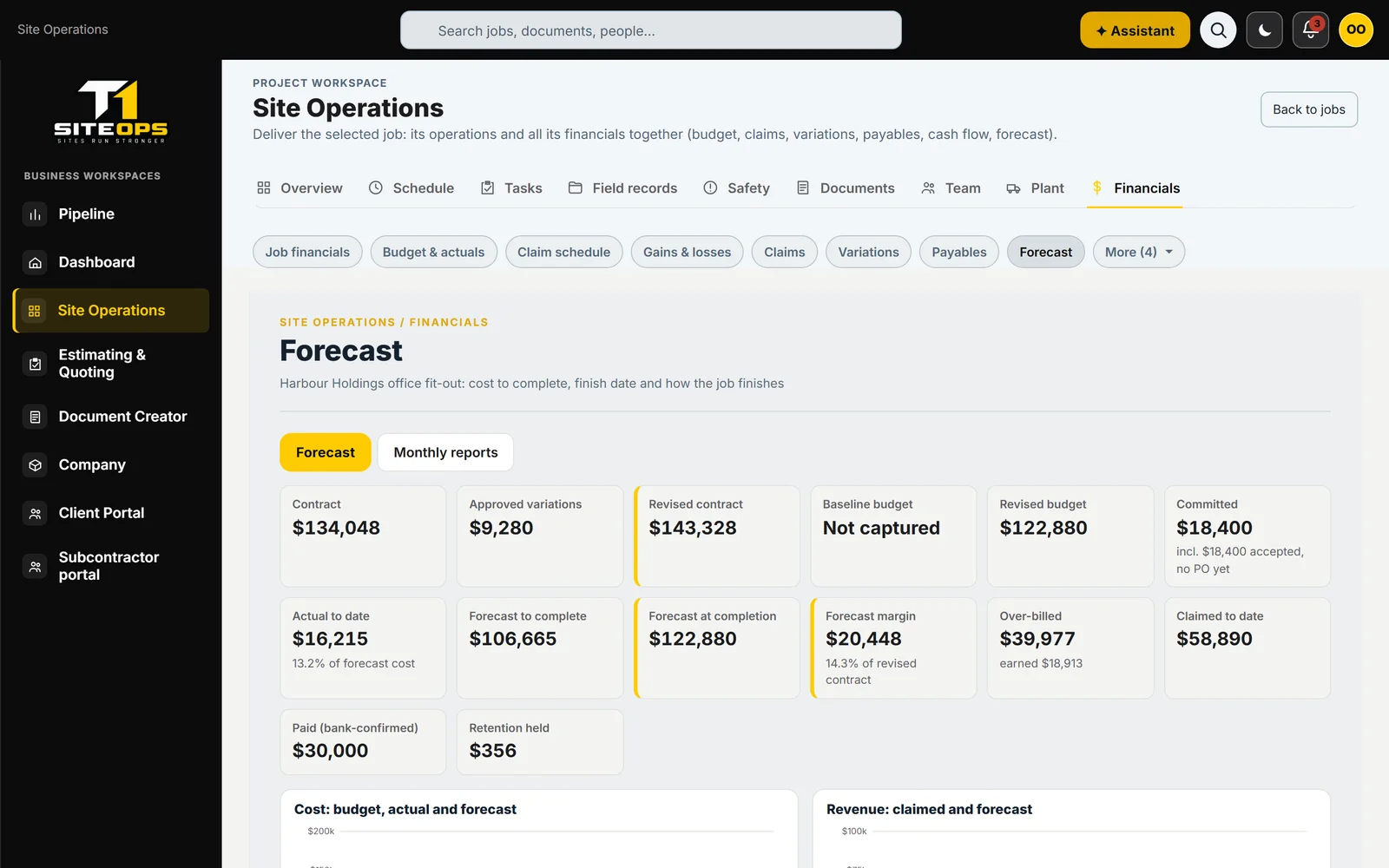Open the Tasks tab
1389x868 pixels.
pyautogui.click(x=511, y=187)
